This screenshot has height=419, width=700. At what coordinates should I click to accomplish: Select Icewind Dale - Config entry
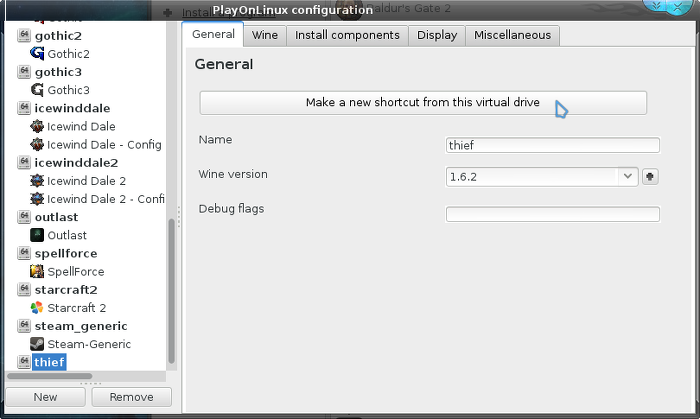click(104, 145)
